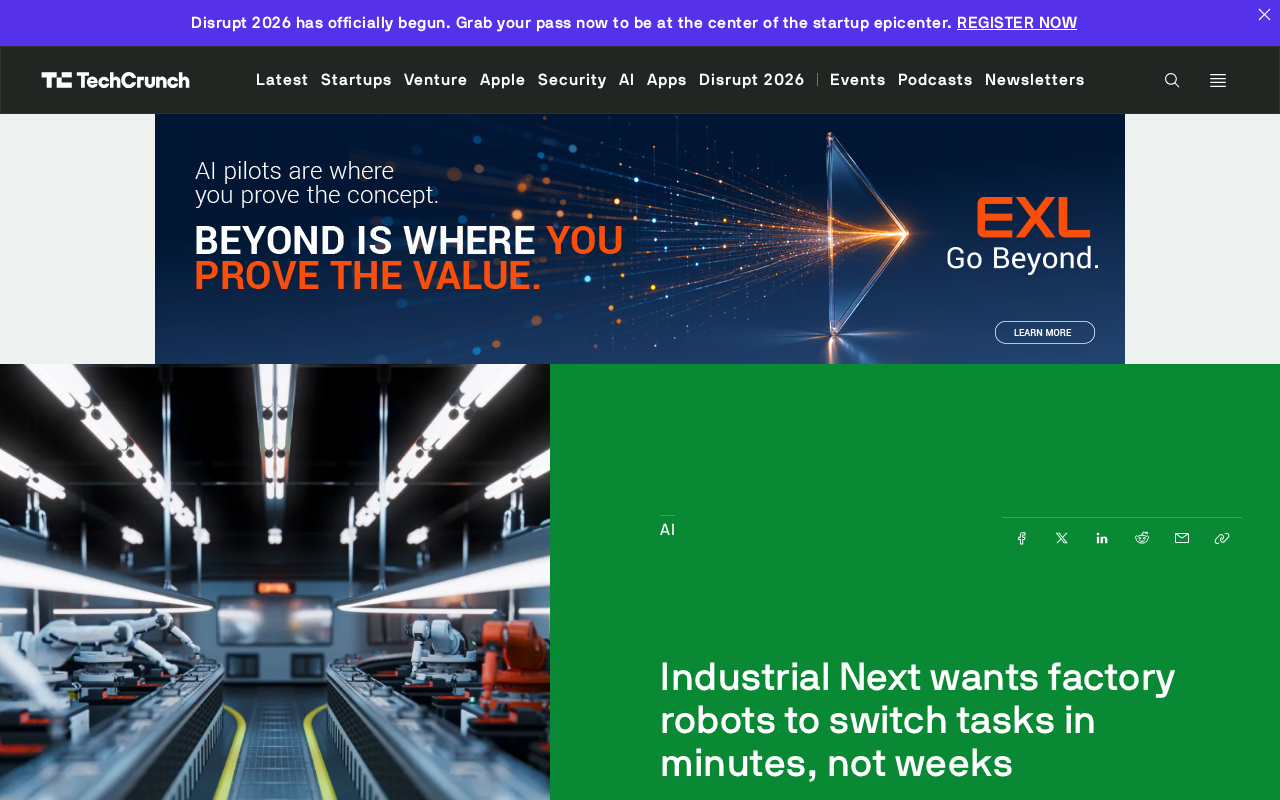Share article via email
Screen dimensions: 1280x800
[1182, 538]
